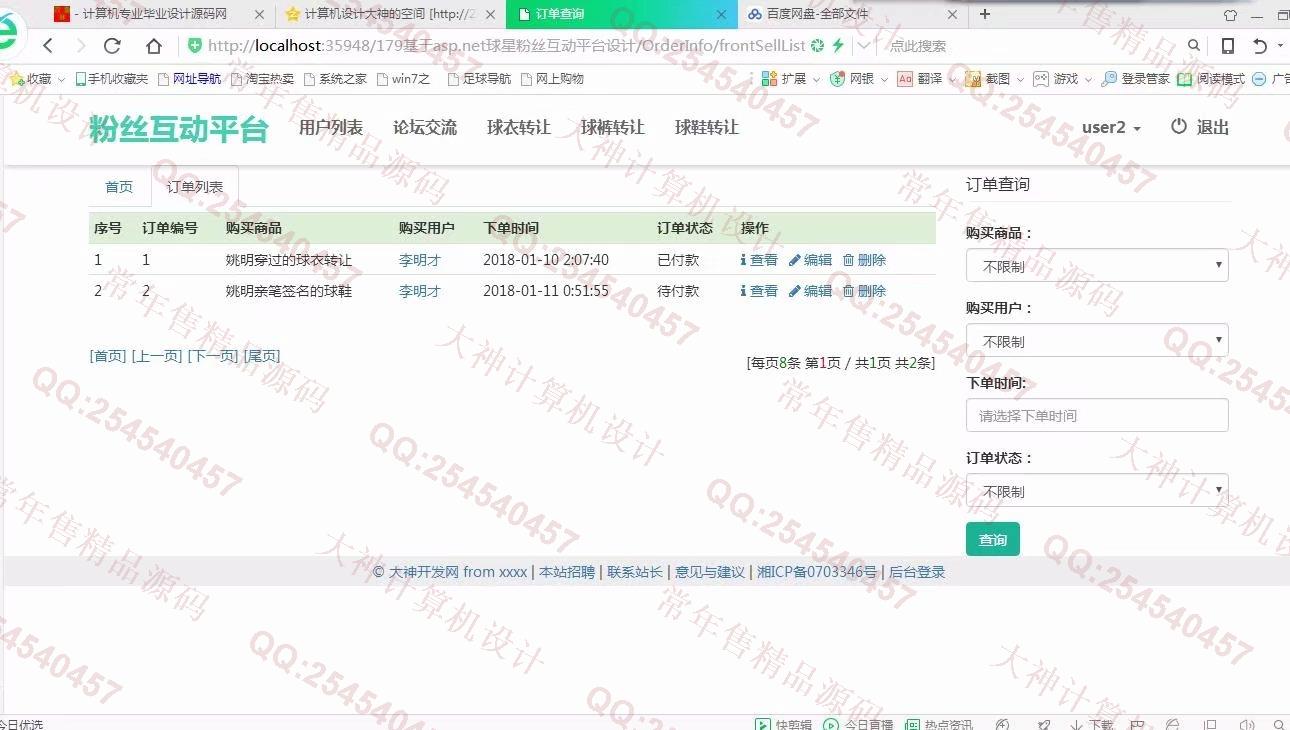
Task: Open the 足球导航 bookmark
Action: pyautogui.click(x=479, y=79)
